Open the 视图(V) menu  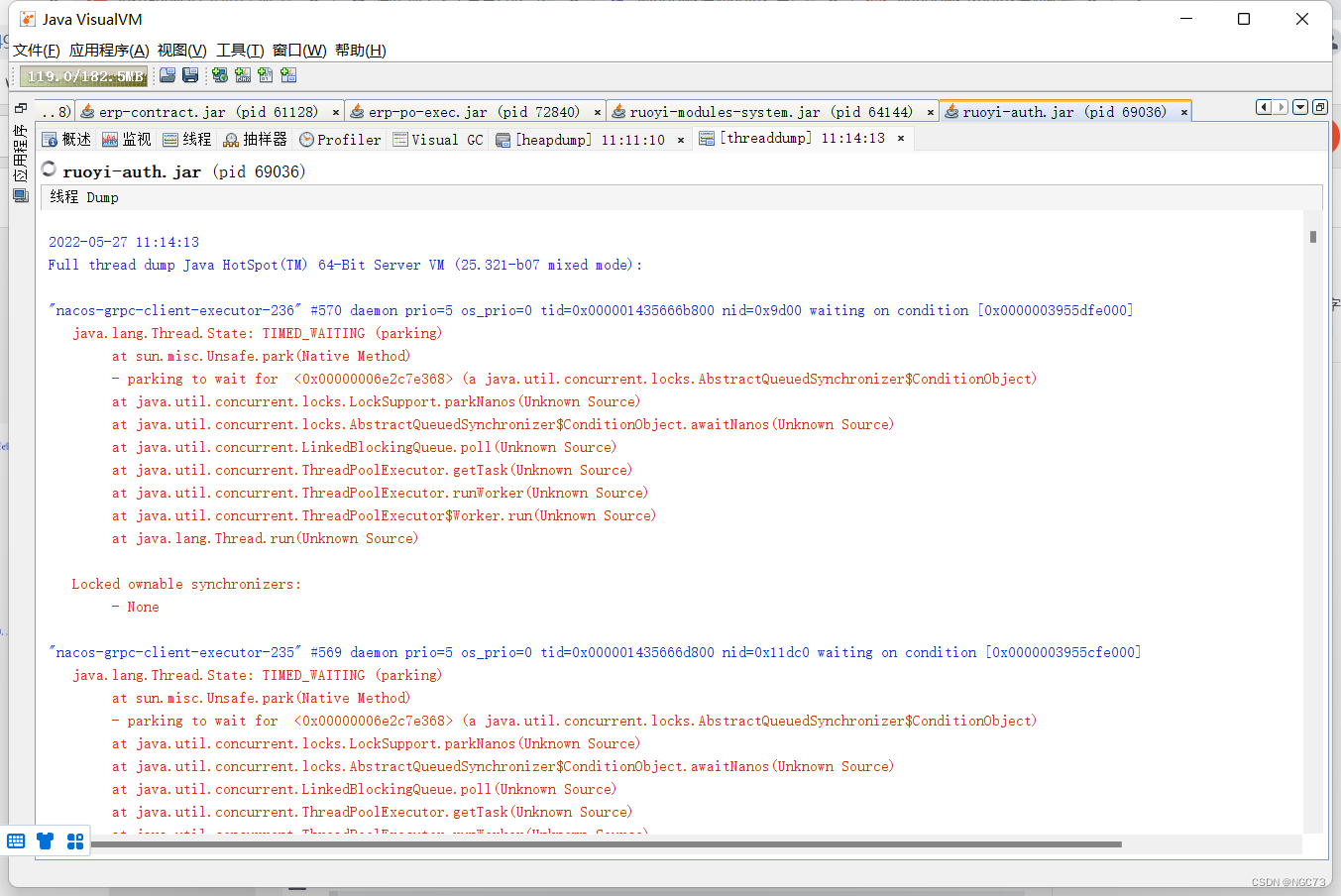pos(181,51)
